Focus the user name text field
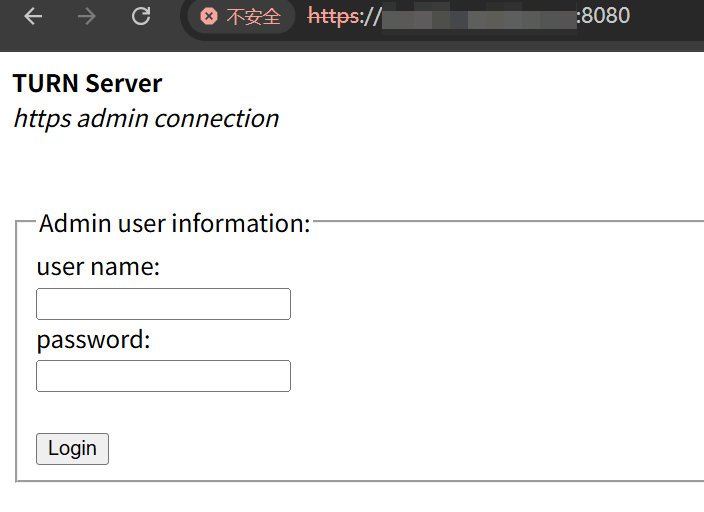 click(163, 304)
